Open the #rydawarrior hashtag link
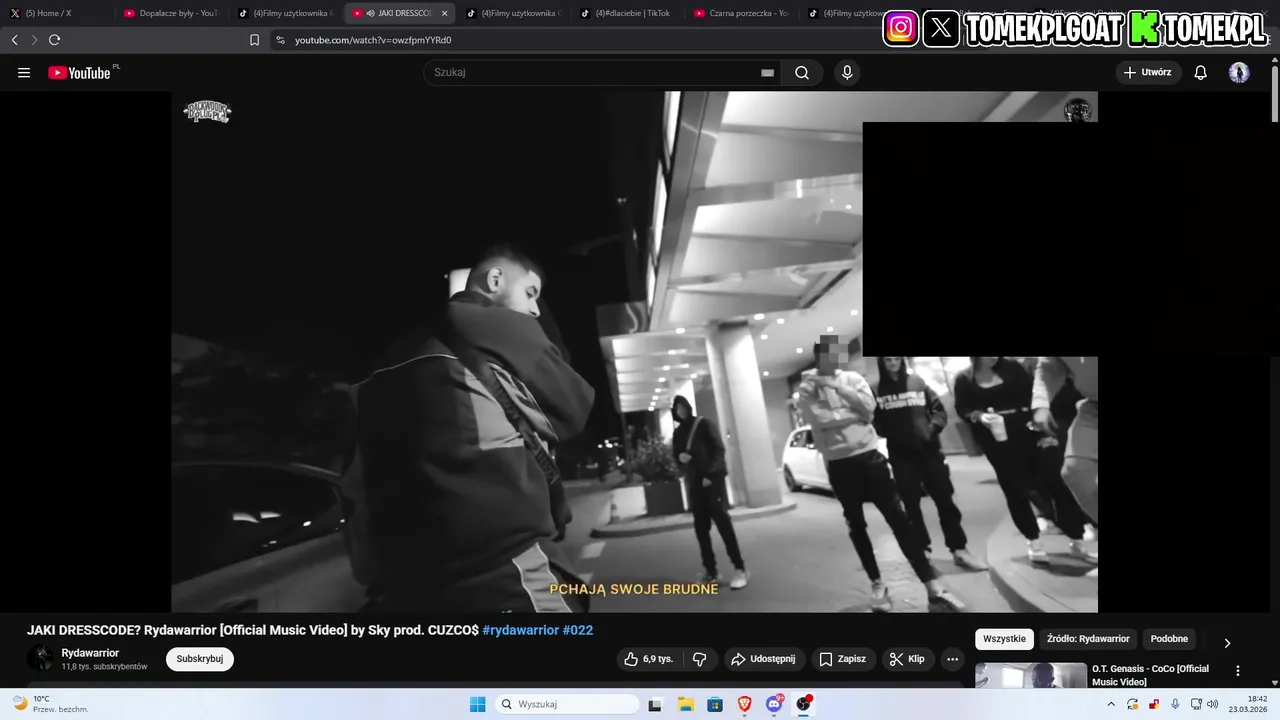 pos(520,630)
